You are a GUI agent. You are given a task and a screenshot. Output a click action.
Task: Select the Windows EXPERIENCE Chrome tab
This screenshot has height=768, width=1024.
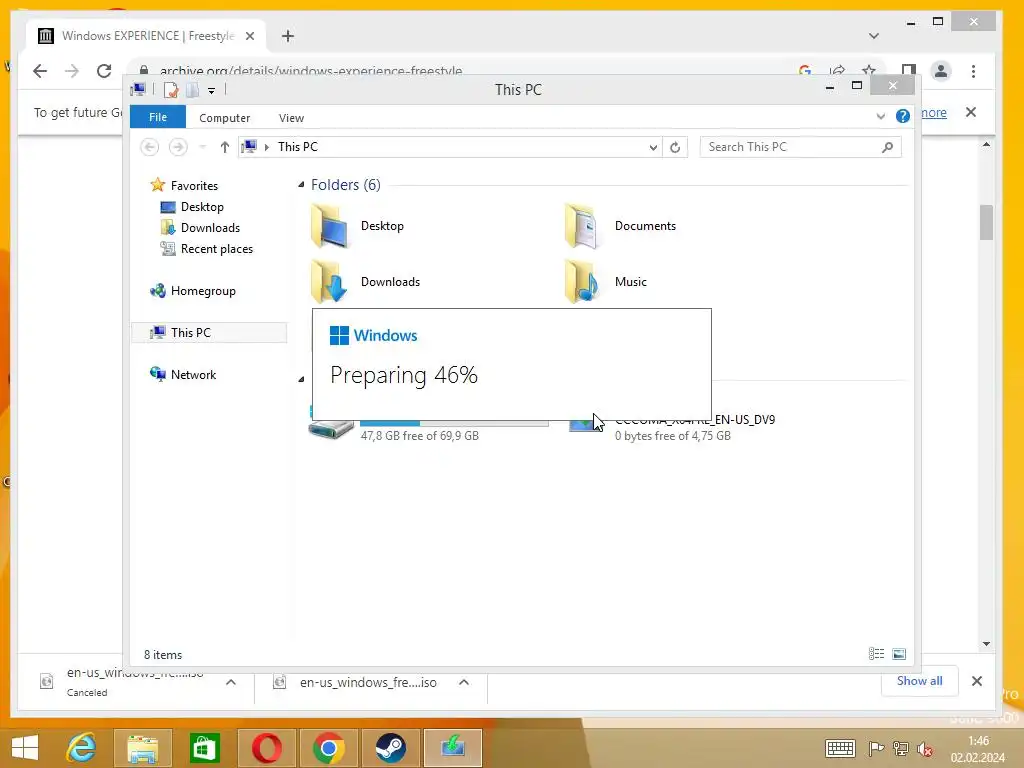tap(146, 36)
